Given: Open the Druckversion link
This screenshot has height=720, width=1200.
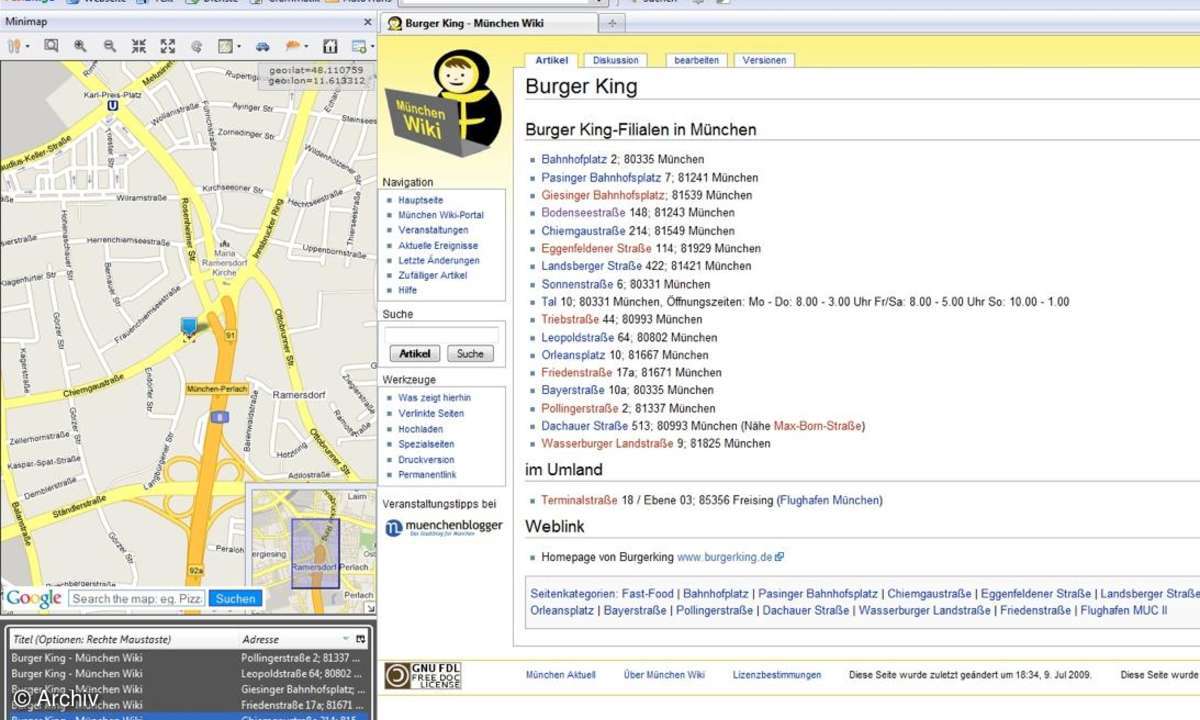Looking at the screenshot, I should tap(426, 460).
